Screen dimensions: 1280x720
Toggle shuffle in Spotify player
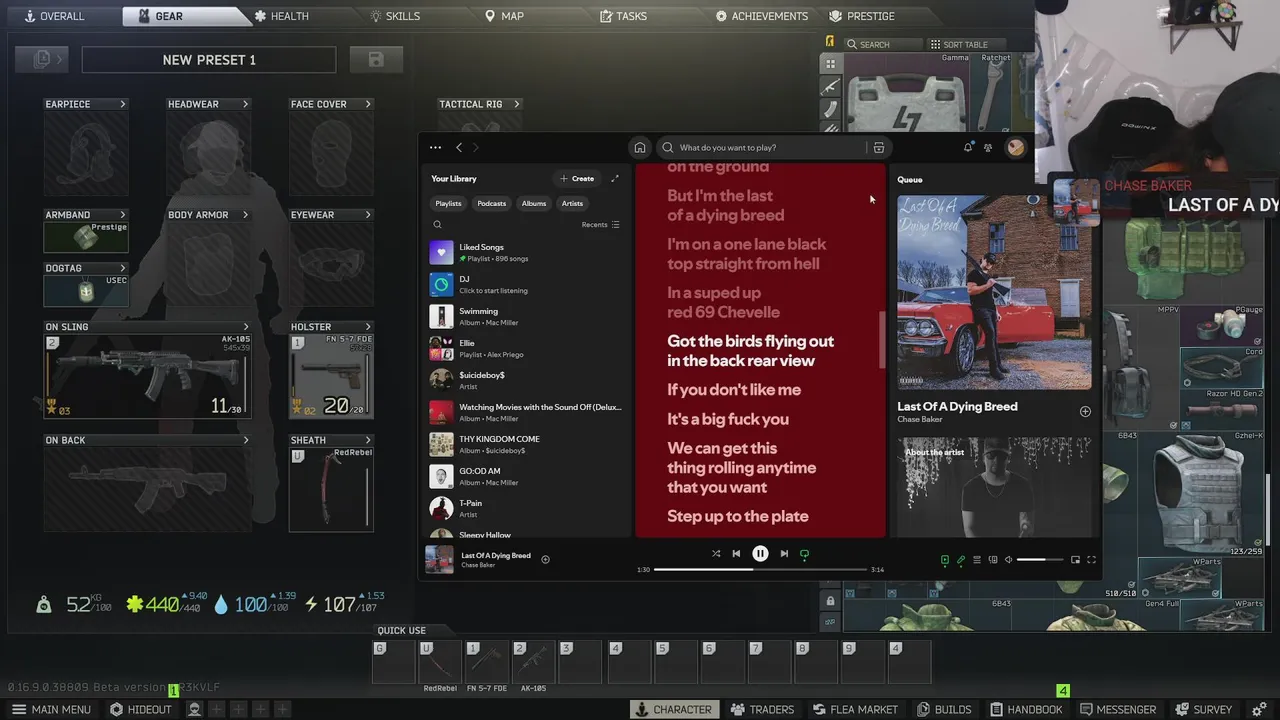tap(715, 553)
